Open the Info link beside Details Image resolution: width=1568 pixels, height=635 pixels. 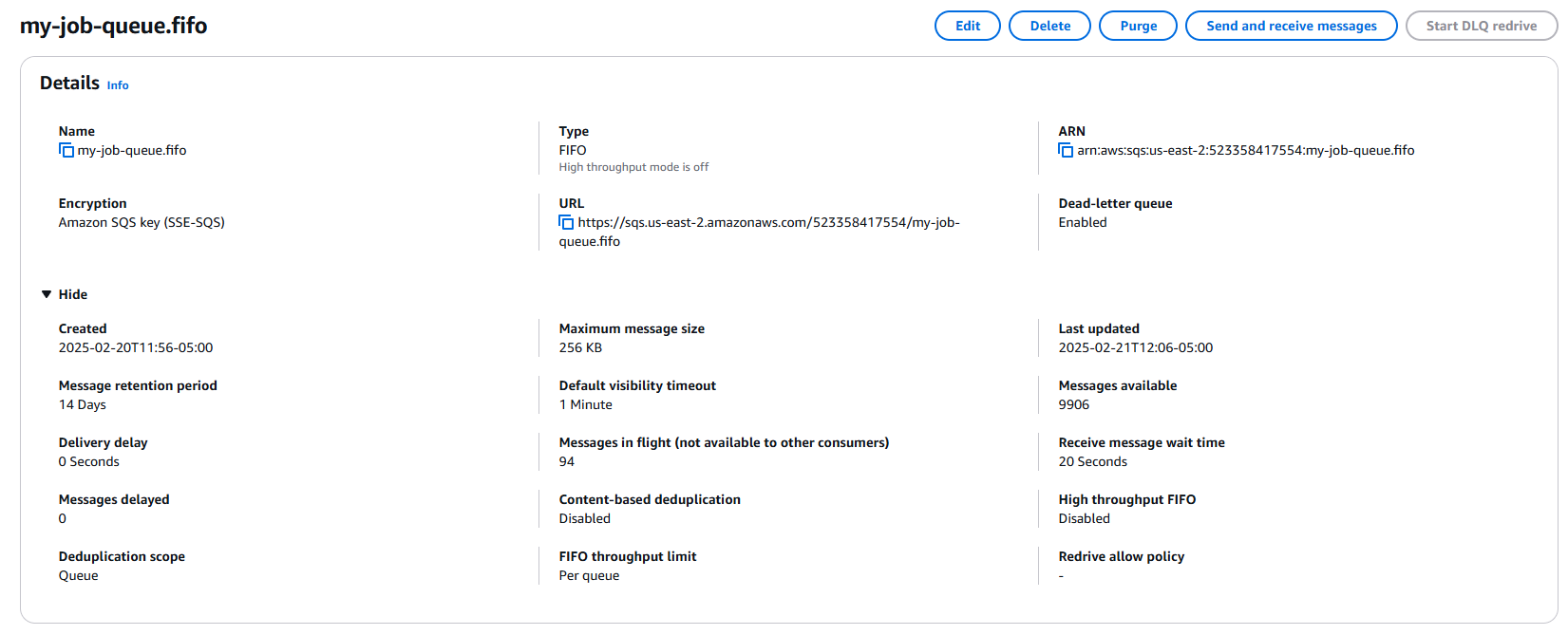118,85
